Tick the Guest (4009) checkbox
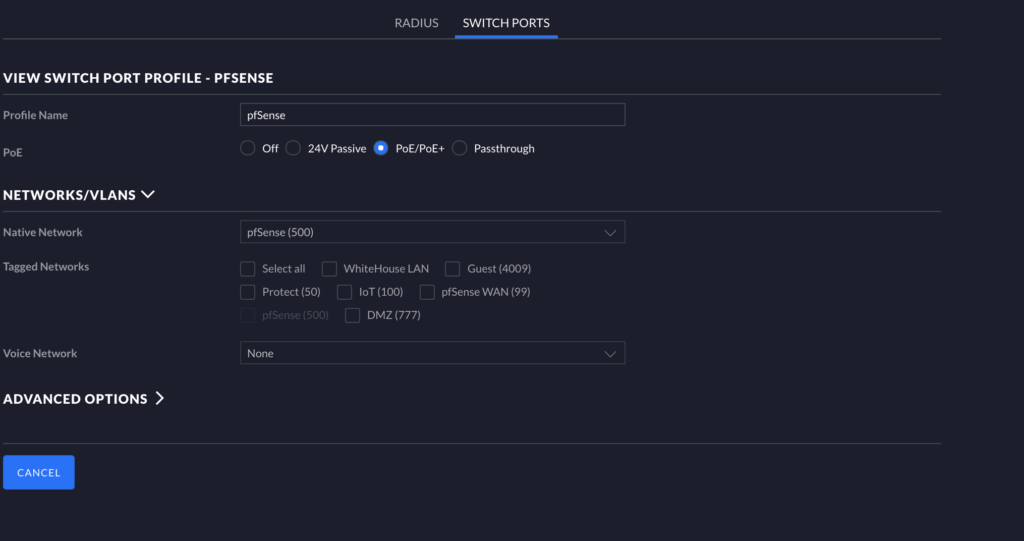The width and height of the screenshot is (1024, 541). [452, 269]
